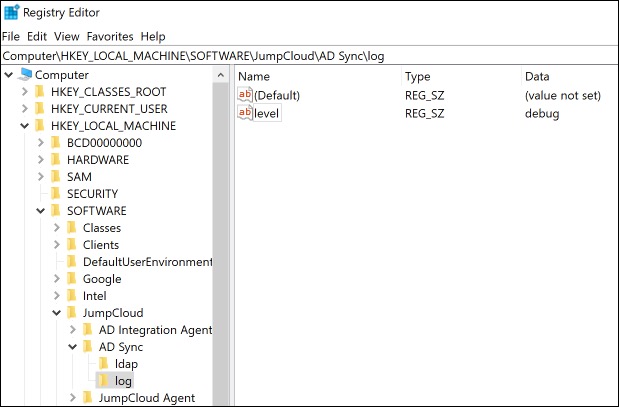The width and height of the screenshot is (619, 407).
Task: Click the registry path address bar
Action: click(309, 56)
